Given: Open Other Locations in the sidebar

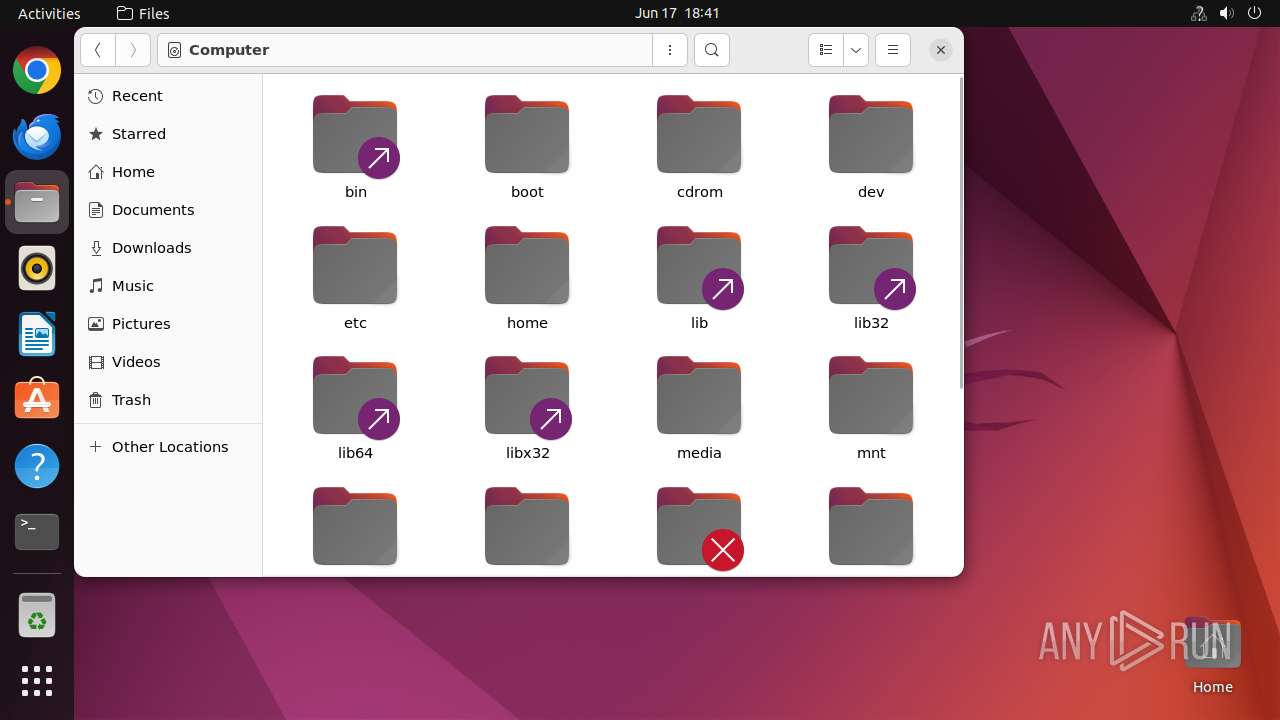Looking at the screenshot, I should 168,447.
